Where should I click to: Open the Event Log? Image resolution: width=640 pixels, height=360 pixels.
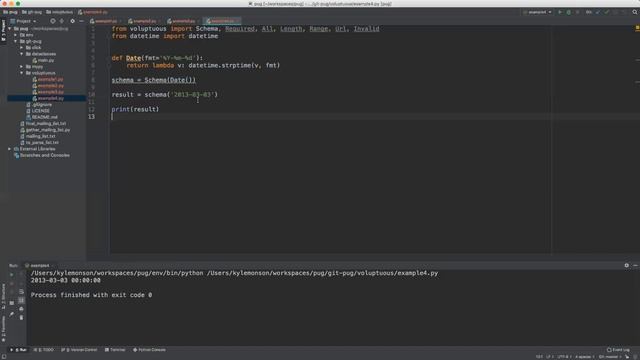click(x=618, y=350)
